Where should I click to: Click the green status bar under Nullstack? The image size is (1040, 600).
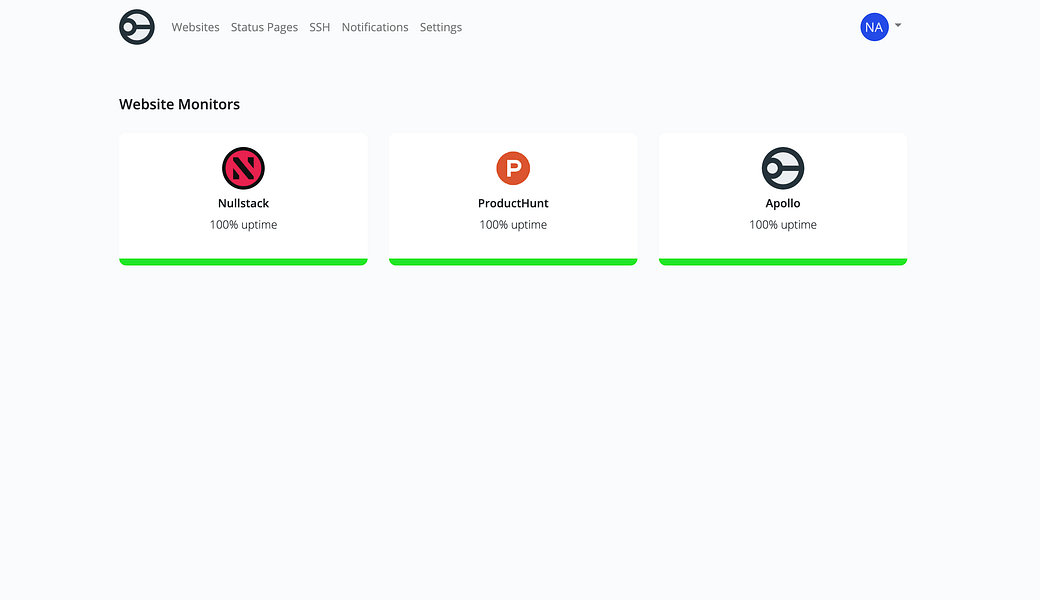coord(243,262)
